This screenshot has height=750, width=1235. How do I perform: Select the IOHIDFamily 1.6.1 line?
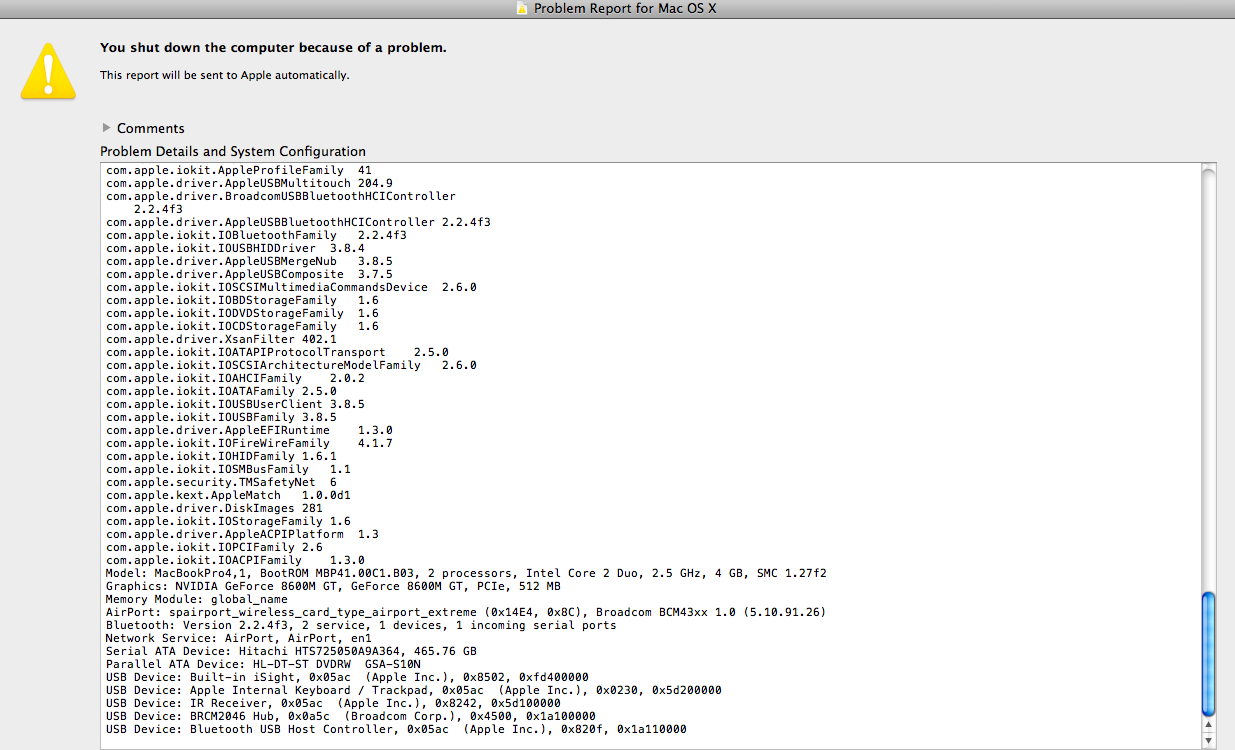tap(221, 456)
